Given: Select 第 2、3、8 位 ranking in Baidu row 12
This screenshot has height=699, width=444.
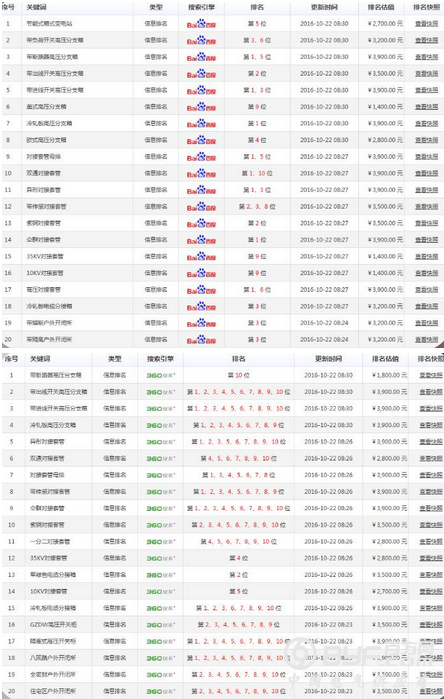Looking at the screenshot, I should [x=257, y=206].
